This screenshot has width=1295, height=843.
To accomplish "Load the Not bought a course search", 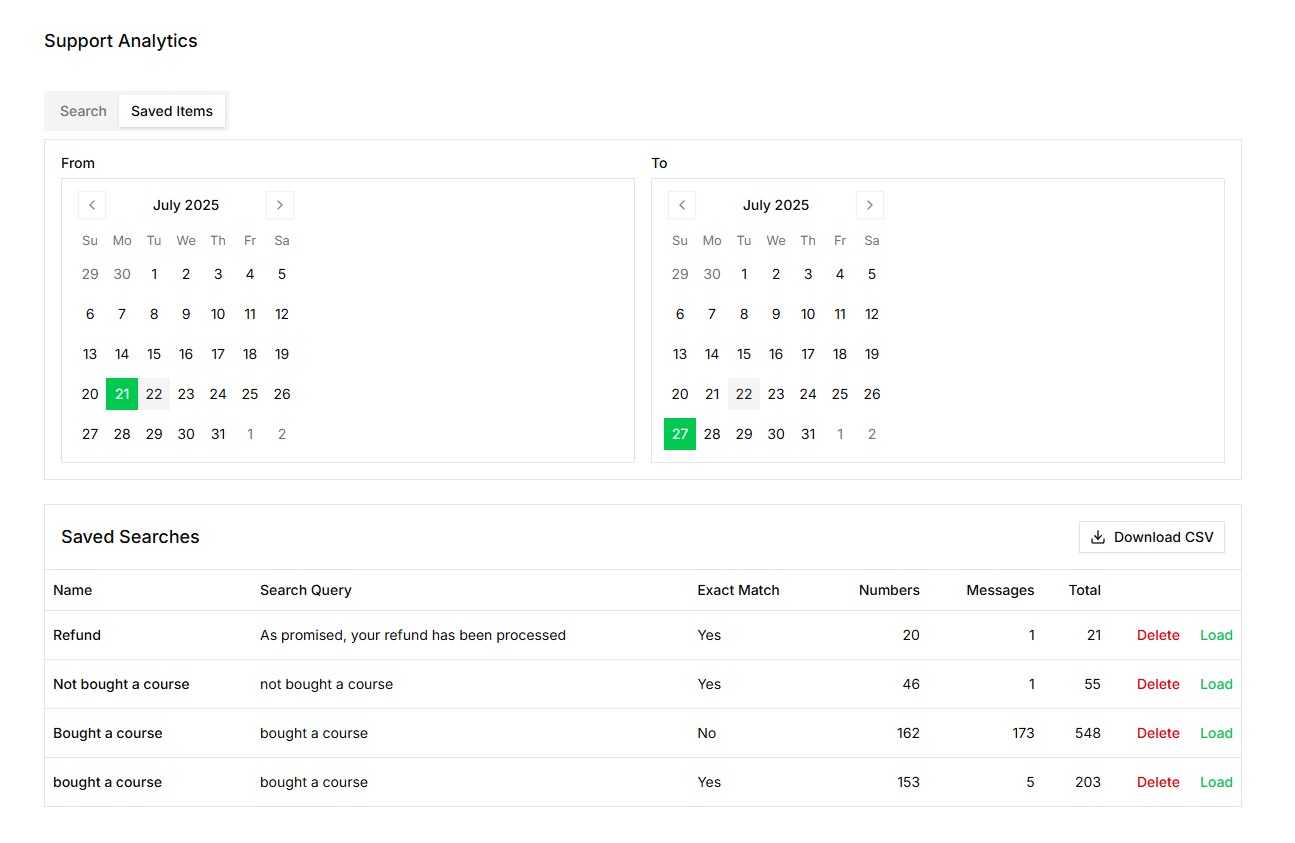I will pyautogui.click(x=1216, y=684).
